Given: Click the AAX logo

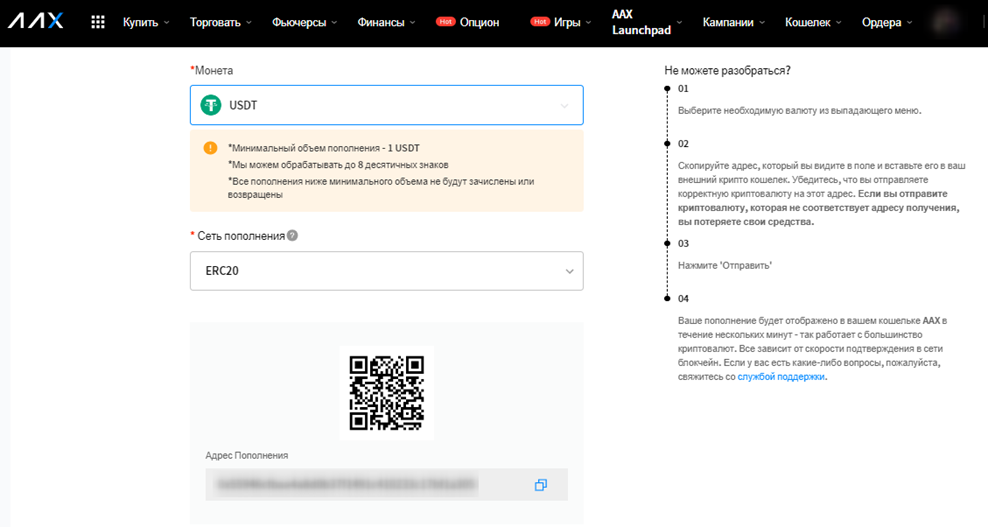Looking at the screenshot, I should pyautogui.click(x=36, y=21).
